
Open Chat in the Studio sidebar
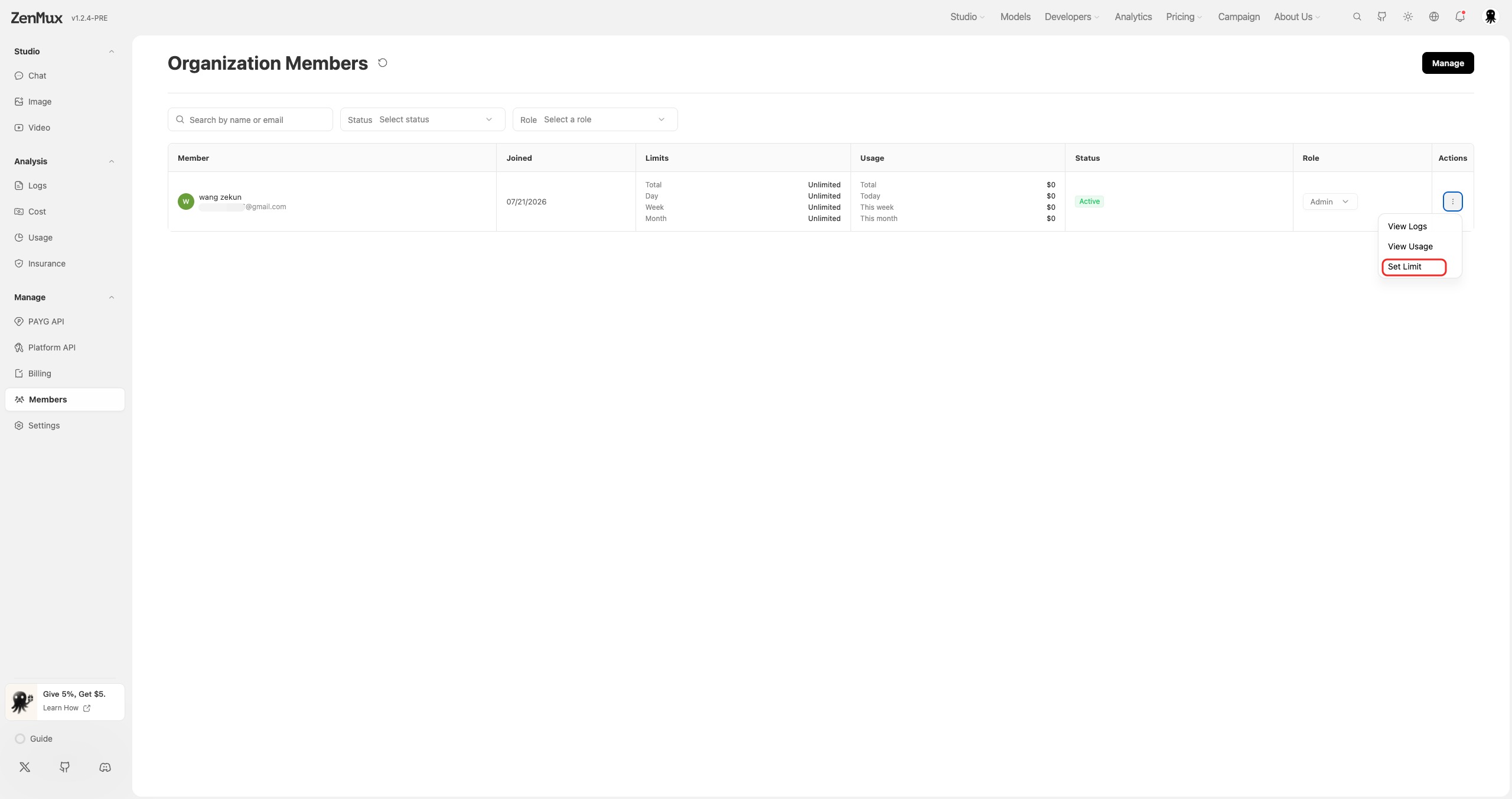pyautogui.click(x=65, y=76)
